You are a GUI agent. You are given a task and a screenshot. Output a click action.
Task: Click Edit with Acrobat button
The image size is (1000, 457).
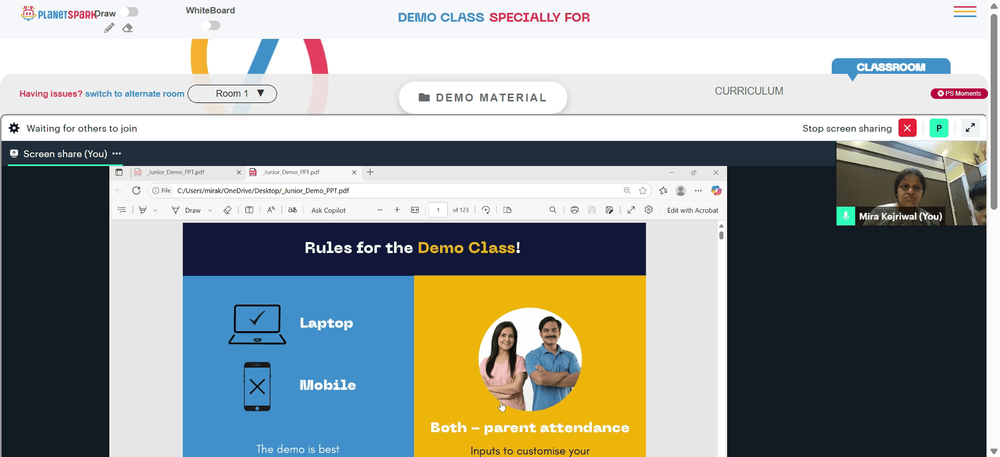693,210
